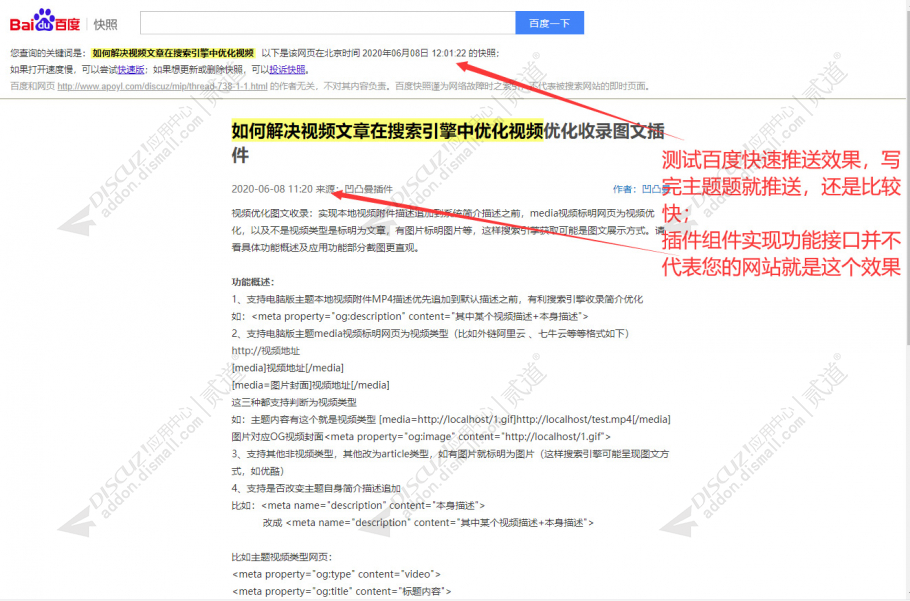The width and height of the screenshot is (910, 601).
Task: Click the meta name description 本身描述 line
Action: (358, 505)
